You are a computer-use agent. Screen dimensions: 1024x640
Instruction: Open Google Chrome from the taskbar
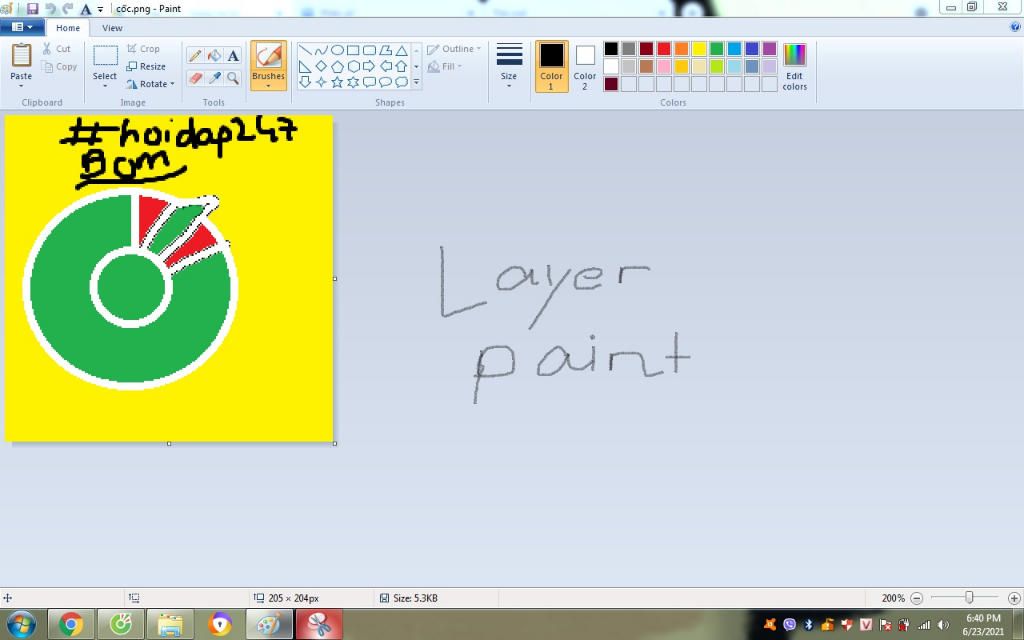click(x=71, y=625)
